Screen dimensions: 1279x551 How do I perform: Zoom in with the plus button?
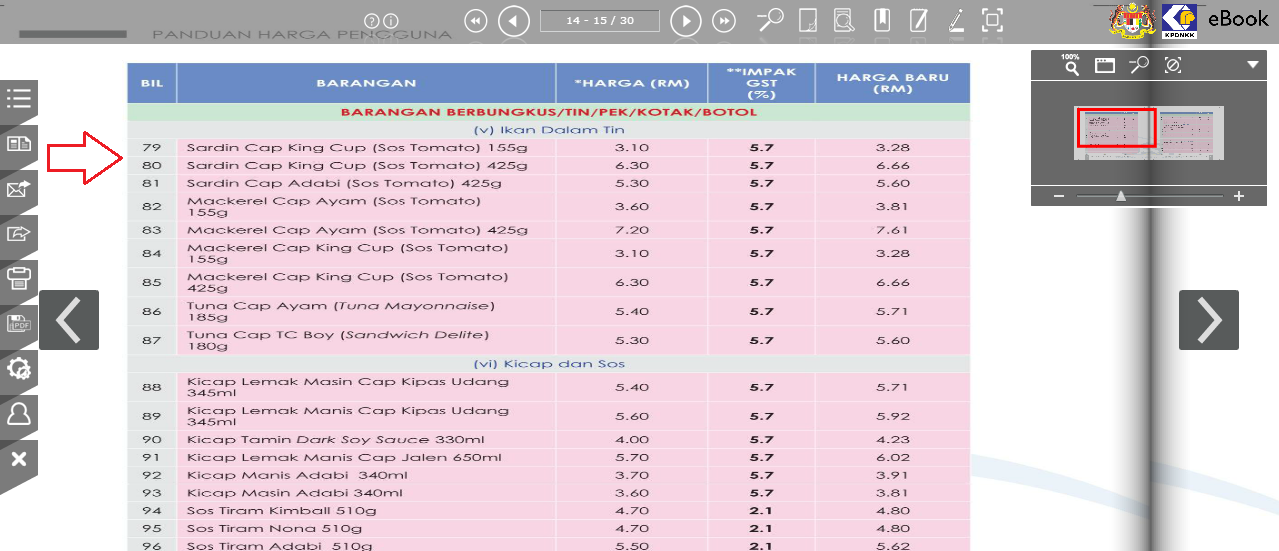1239,197
